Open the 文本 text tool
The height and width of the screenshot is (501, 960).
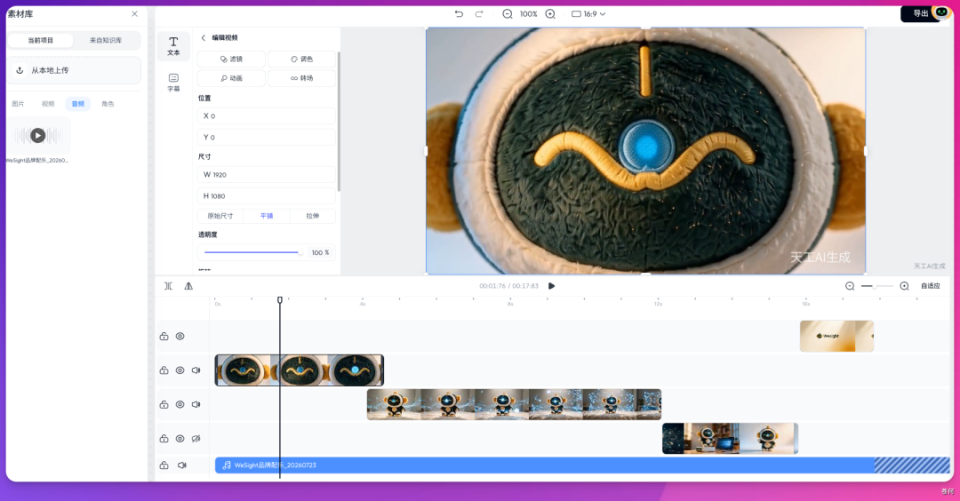pyautogui.click(x=173, y=46)
